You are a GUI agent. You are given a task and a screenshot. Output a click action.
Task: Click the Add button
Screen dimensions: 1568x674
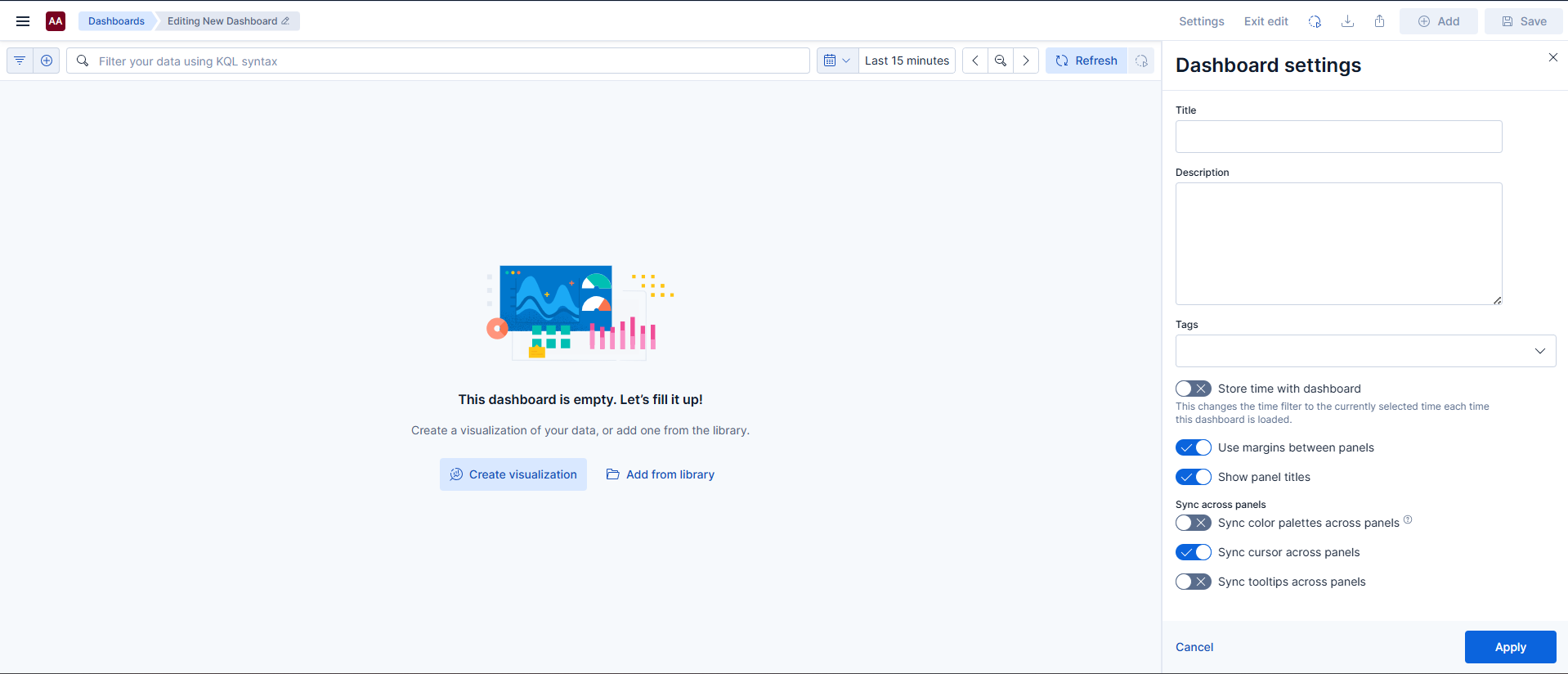[x=1438, y=21]
